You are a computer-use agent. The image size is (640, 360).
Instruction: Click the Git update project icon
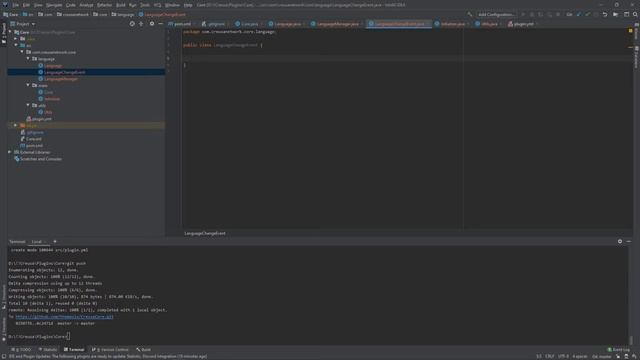[579, 14]
